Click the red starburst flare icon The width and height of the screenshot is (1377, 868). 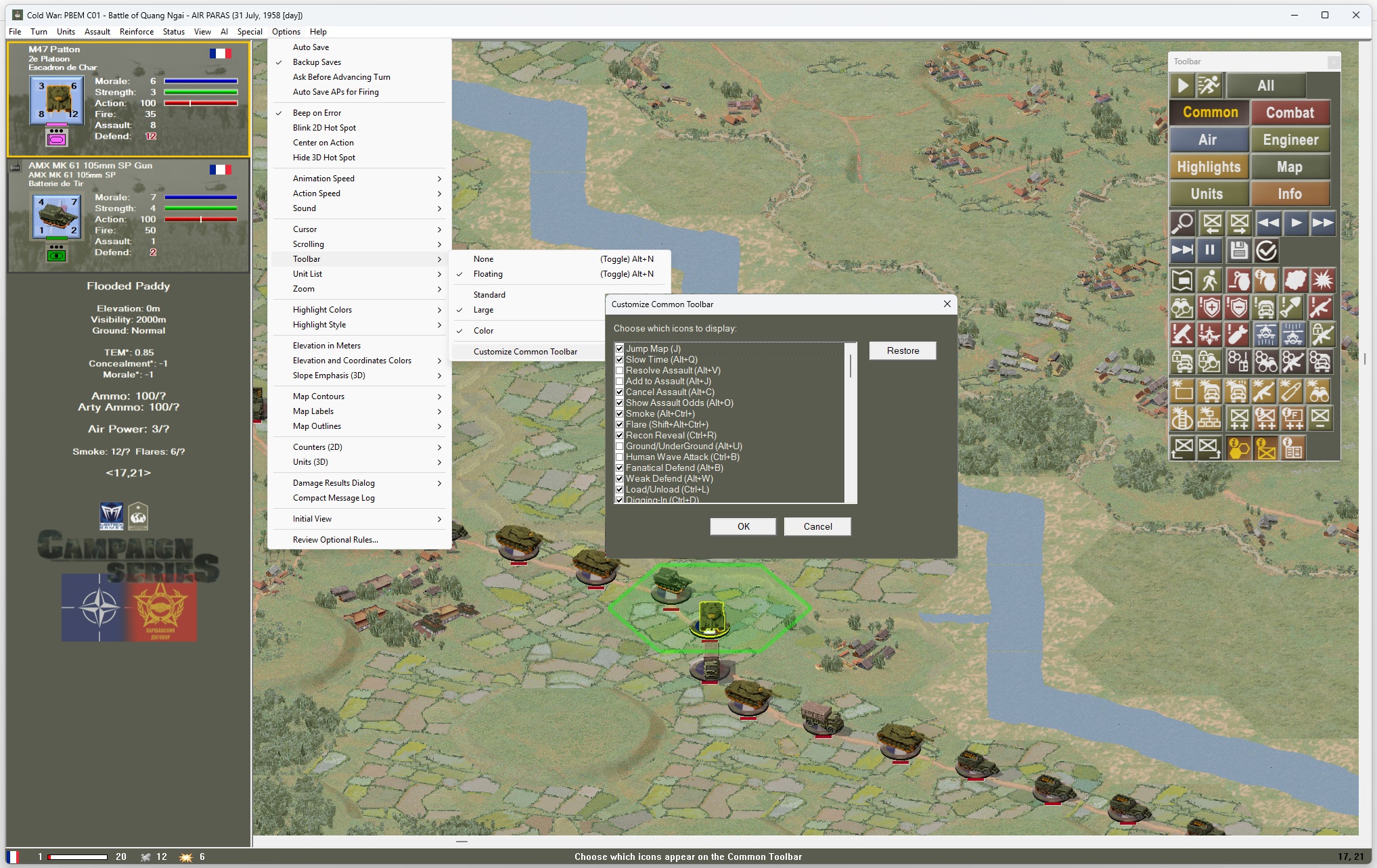click(1322, 280)
